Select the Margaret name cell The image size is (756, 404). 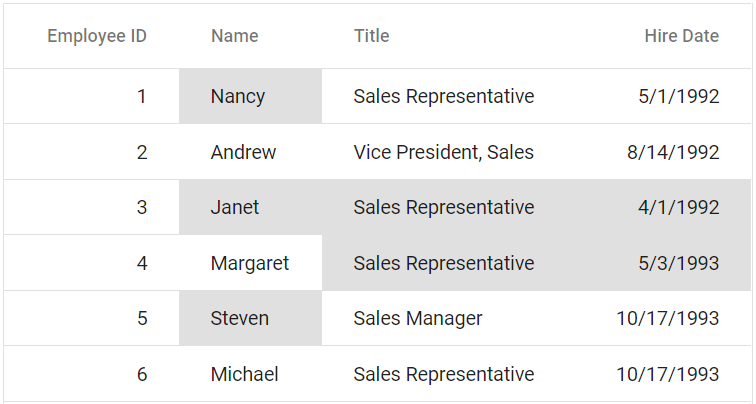pos(249,263)
